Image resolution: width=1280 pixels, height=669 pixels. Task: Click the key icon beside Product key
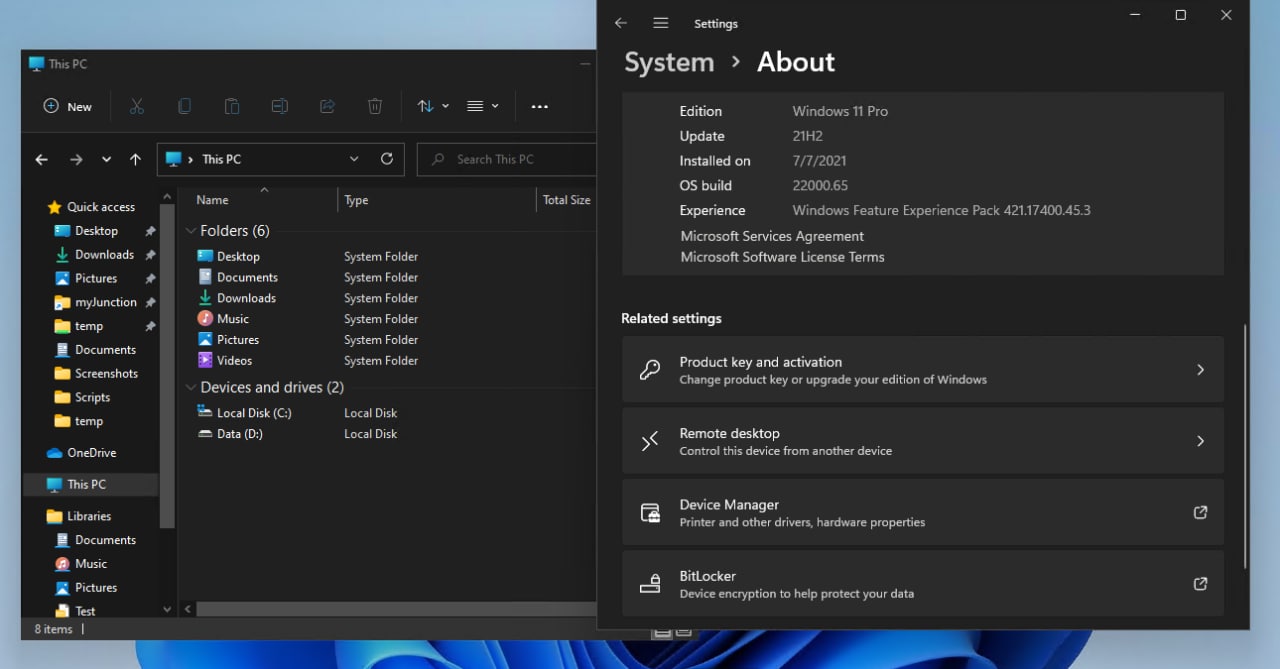(x=650, y=370)
